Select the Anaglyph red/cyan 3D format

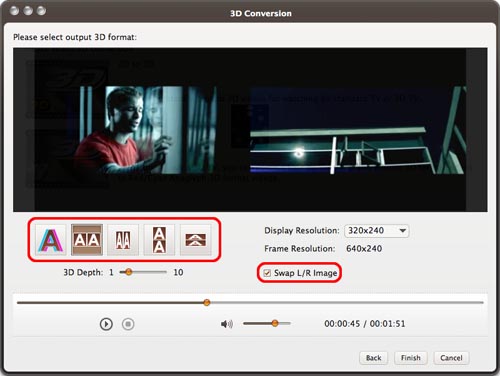[51, 240]
